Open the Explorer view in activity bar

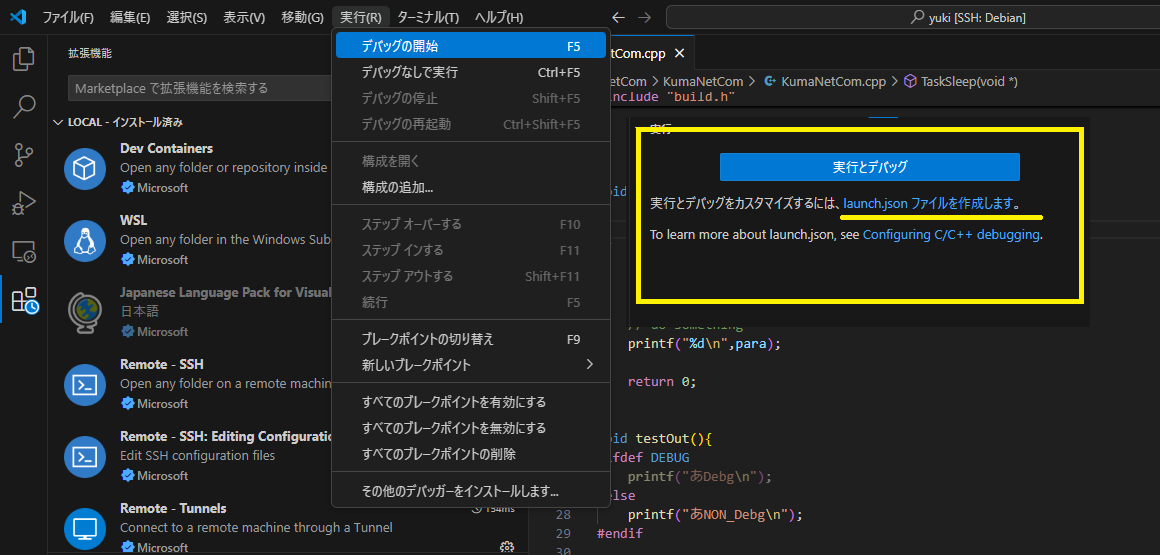(x=24, y=59)
